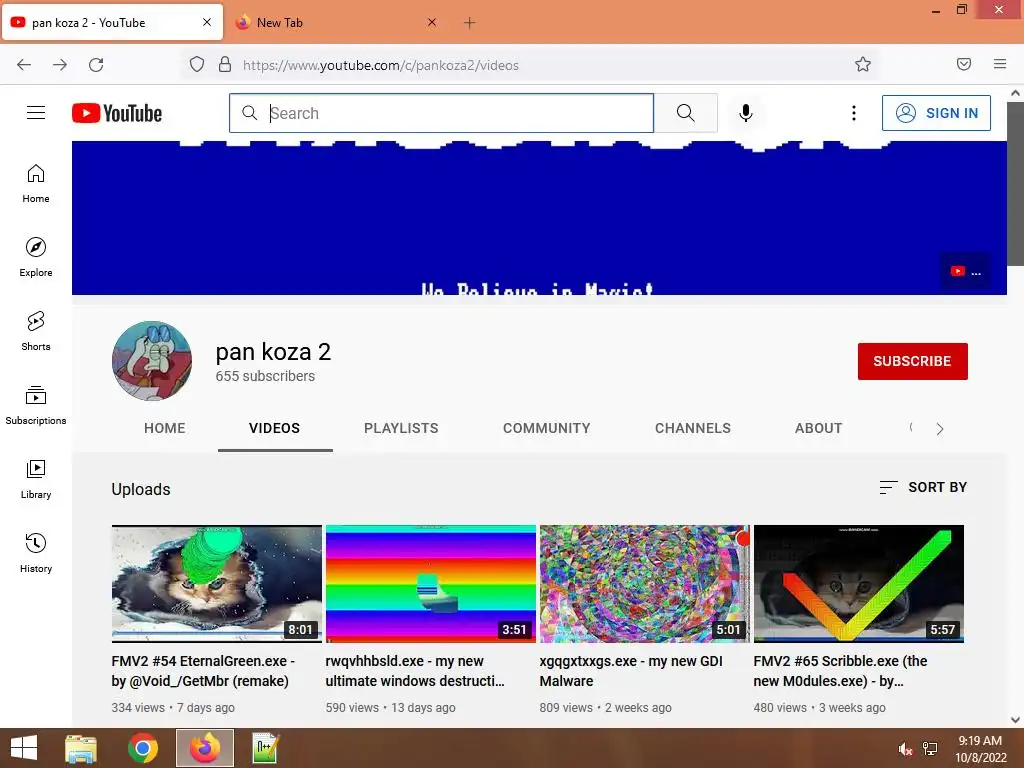The height and width of the screenshot is (768, 1024).
Task: Open the COMMUNITY tab
Action: point(547,428)
